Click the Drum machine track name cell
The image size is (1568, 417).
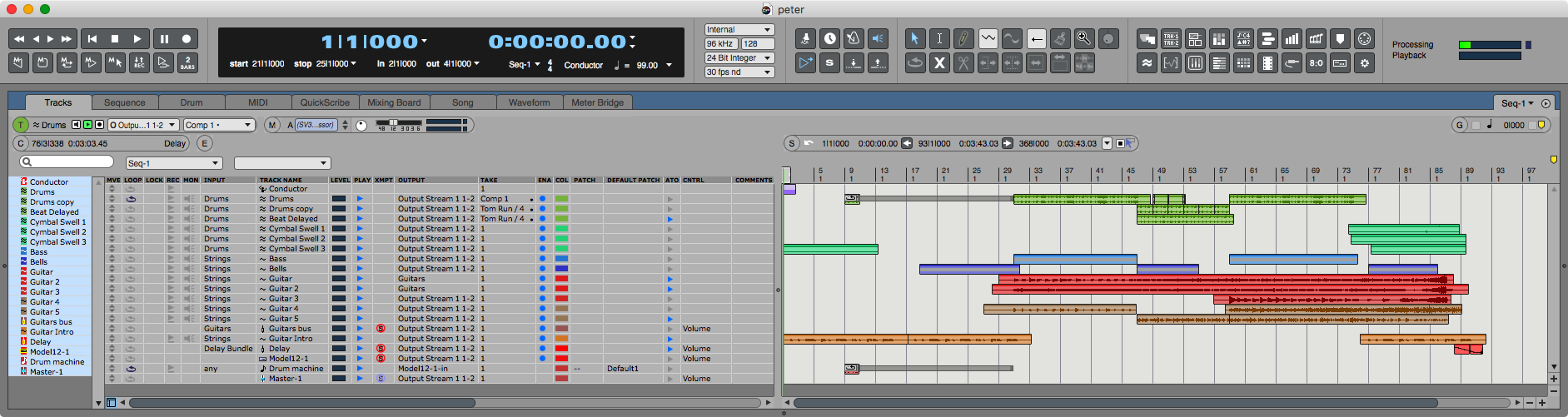[293, 369]
